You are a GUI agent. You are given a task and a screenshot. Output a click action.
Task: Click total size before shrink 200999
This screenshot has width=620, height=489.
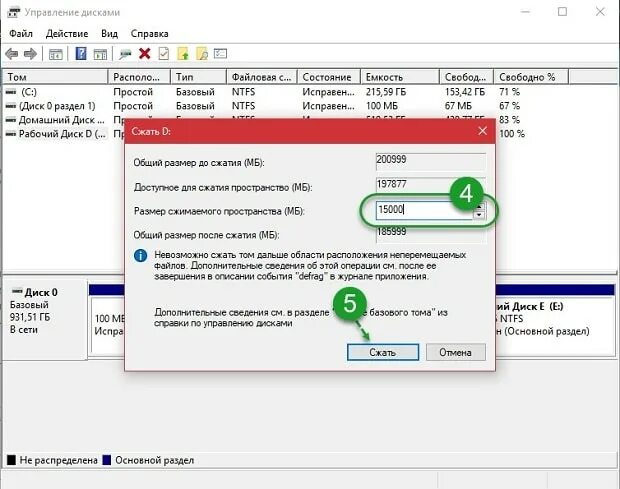click(x=431, y=161)
